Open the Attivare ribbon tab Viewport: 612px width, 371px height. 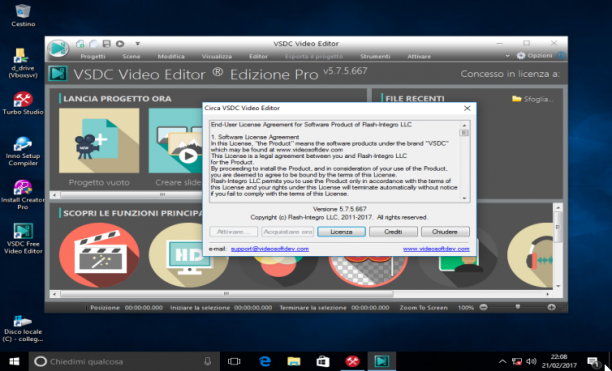(x=419, y=57)
